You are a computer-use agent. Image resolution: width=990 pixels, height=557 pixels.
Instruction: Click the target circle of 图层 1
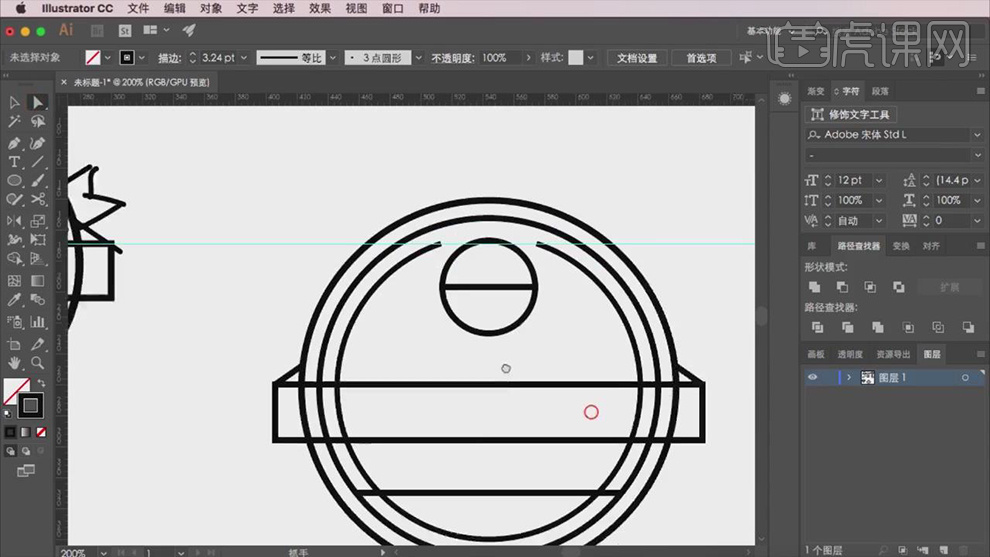(x=965, y=378)
